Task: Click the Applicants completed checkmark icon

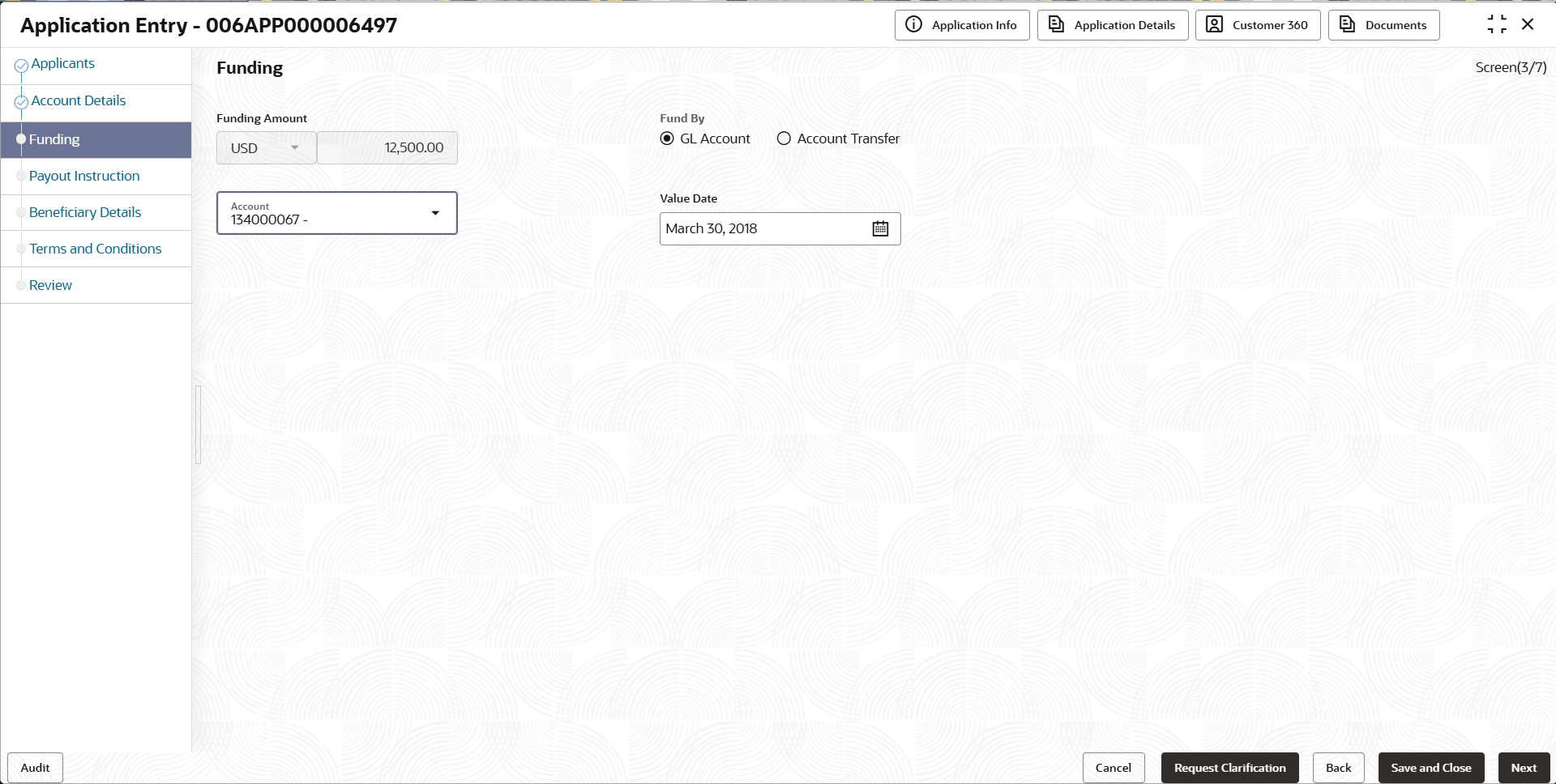Action: click(21, 66)
